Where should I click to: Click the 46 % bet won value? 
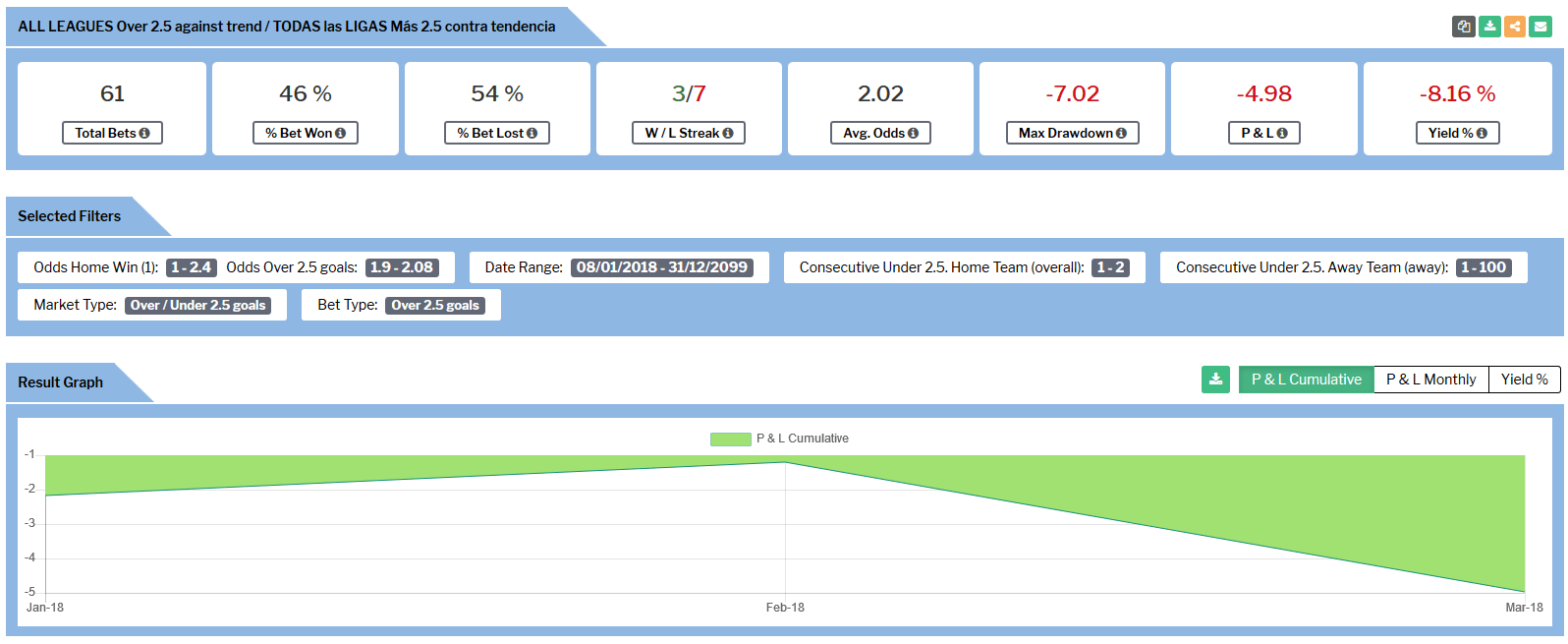tap(306, 94)
